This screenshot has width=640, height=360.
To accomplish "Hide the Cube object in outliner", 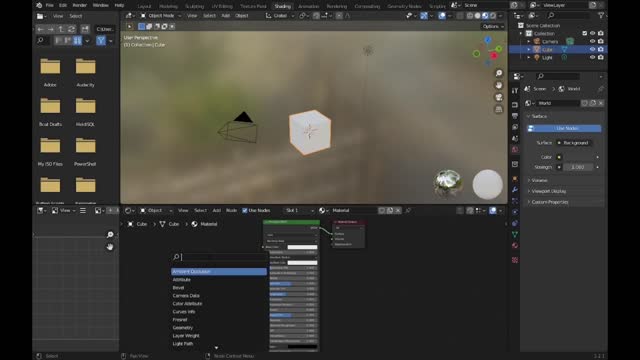I will [x=592, y=49].
